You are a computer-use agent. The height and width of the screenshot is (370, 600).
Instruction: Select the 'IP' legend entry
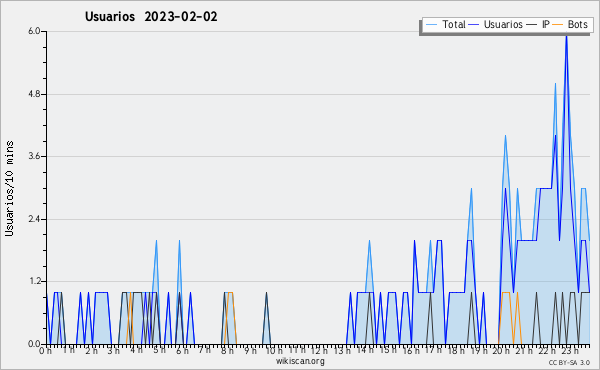click(x=538, y=24)
